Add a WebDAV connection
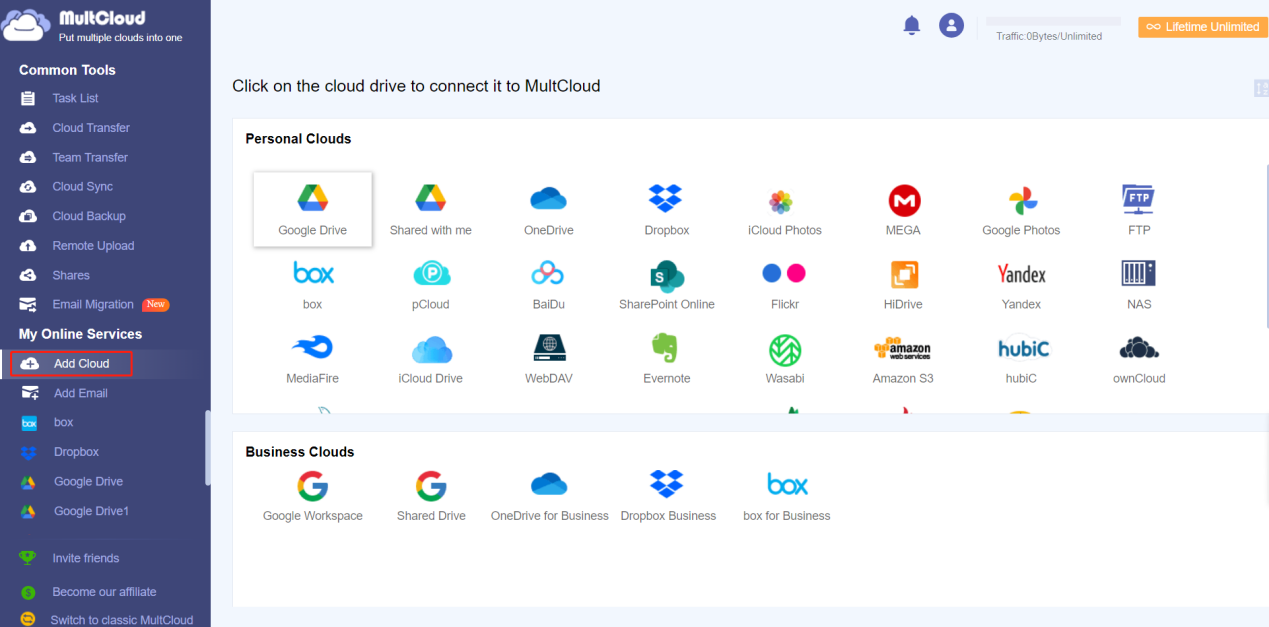 [x=549, y=358]
